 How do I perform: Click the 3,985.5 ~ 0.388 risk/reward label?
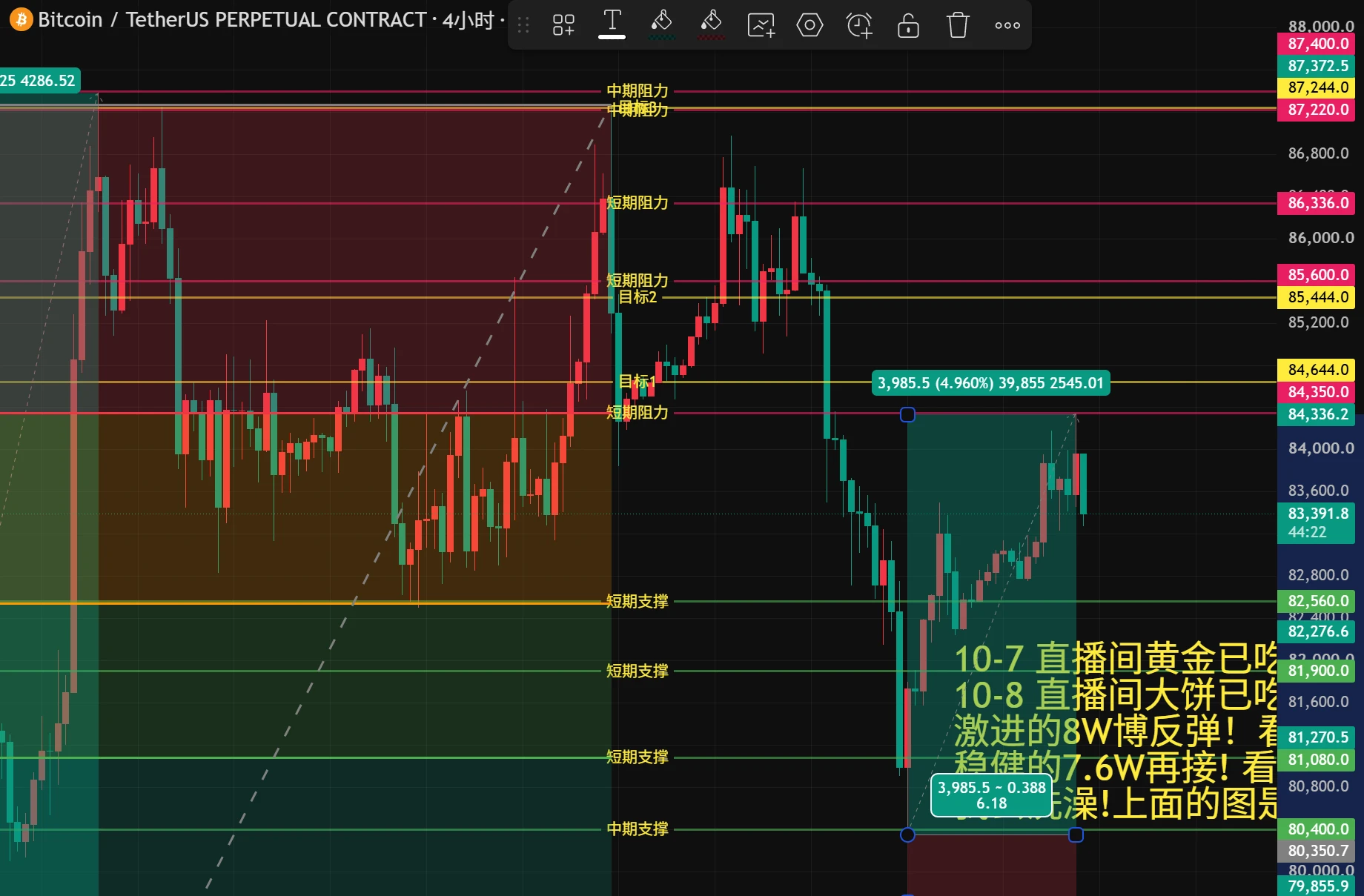coord(992,795)
